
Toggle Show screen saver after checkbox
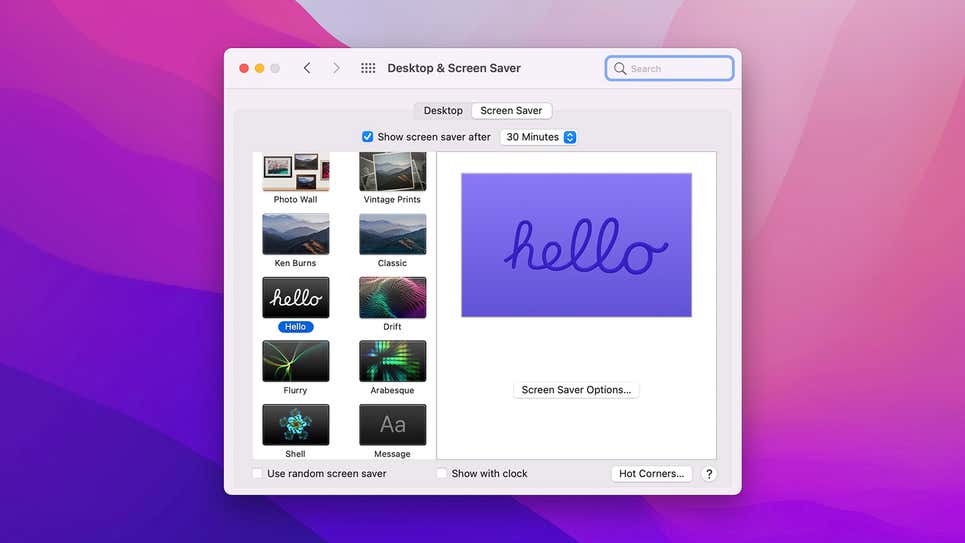click(367, 137)
